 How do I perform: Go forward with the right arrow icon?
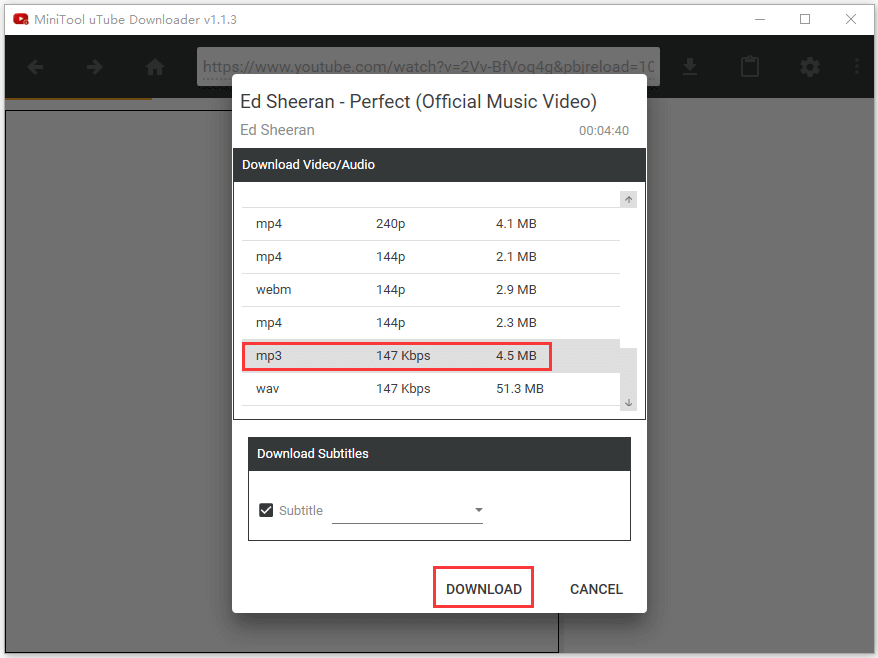[x=95, y=67]
